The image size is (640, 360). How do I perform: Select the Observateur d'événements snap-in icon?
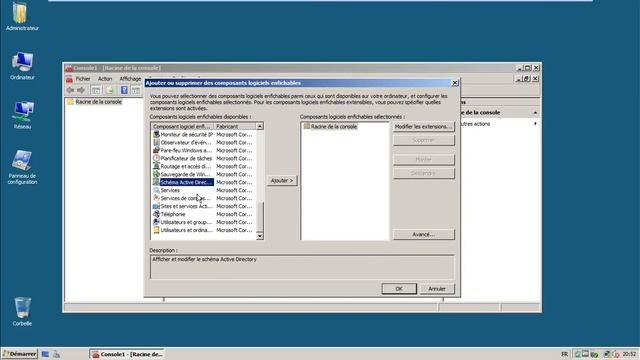(156, 142)
